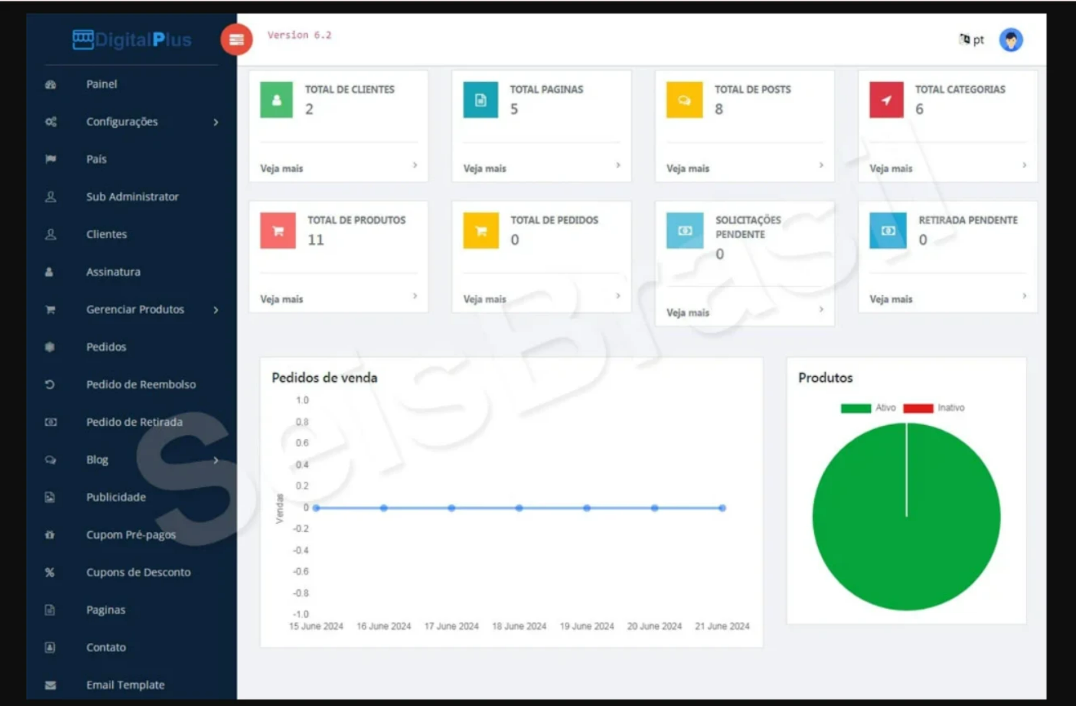Screen dimensions: 1076x710
Task: Open the user avatar profile icon
Action: click(1011, 40)
